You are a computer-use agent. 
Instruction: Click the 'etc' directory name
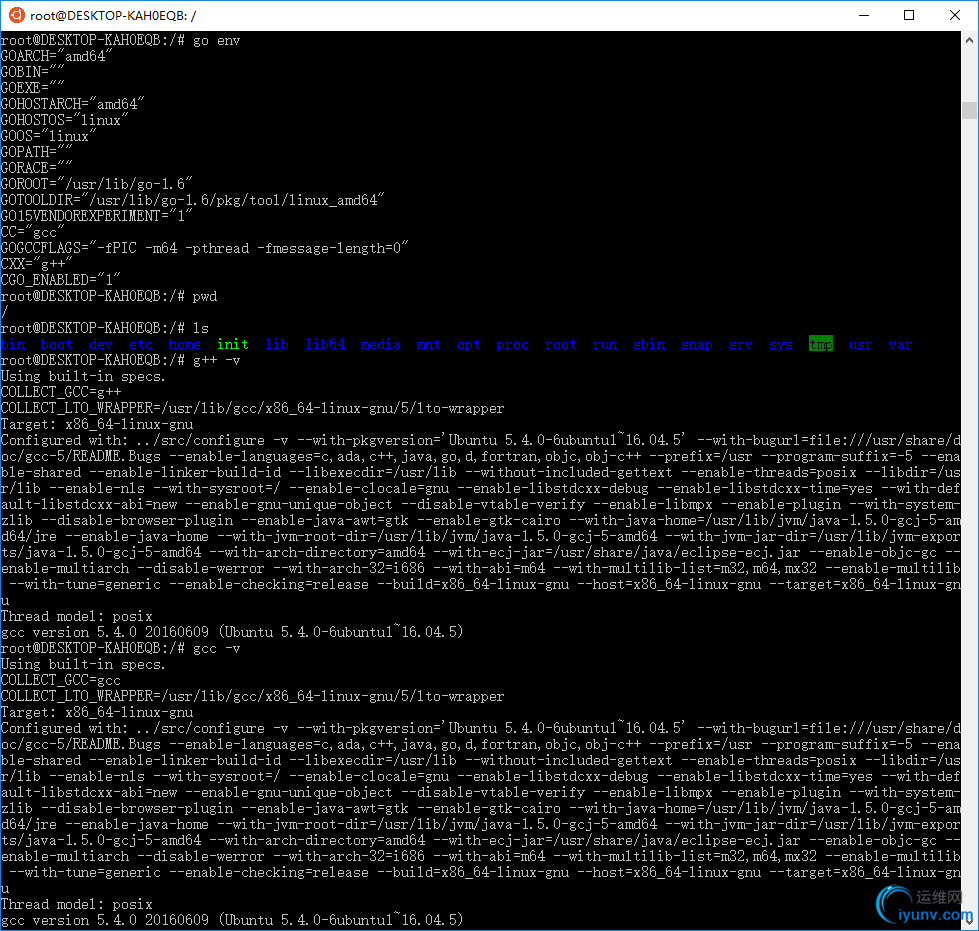pos(140,344)
